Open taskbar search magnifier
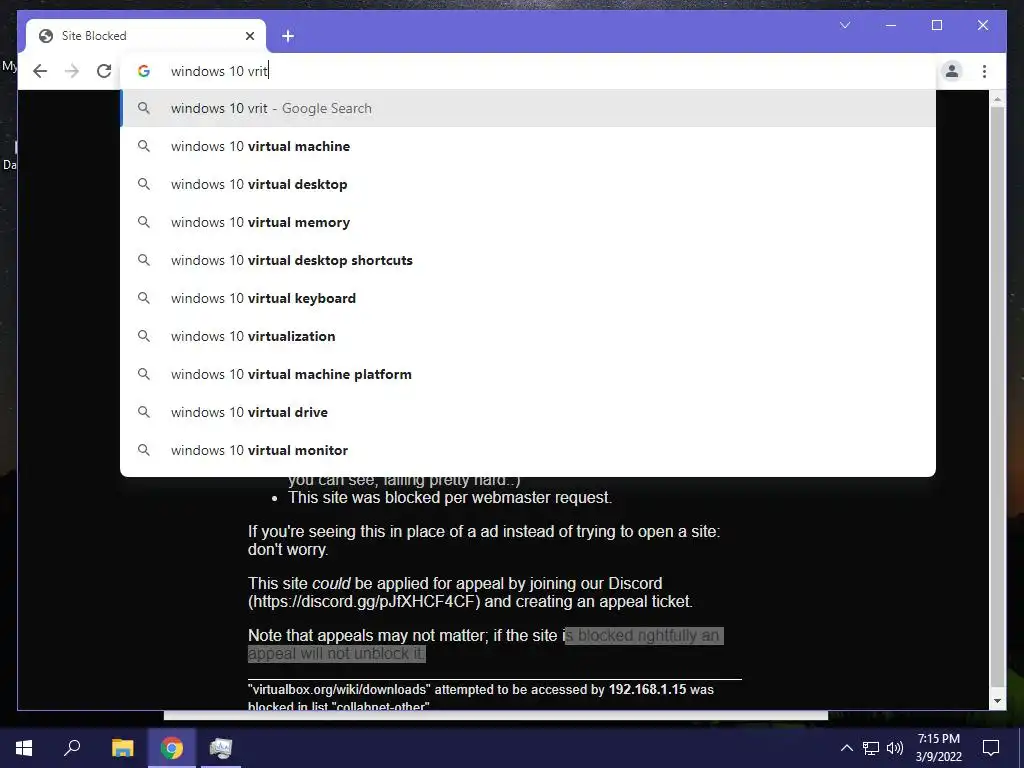The height and width of the screenshot is (768, 1024). click(x=72, y=748)
